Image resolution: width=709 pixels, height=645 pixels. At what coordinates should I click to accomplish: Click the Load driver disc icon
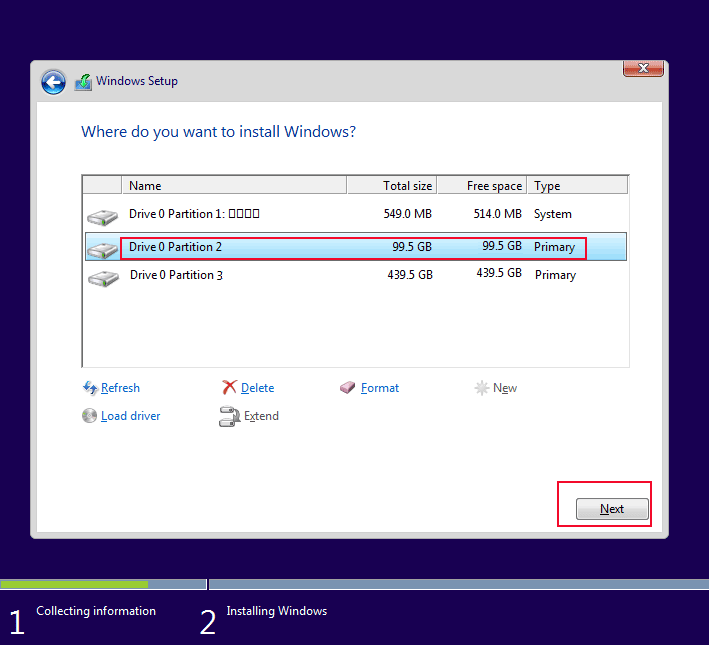tap(90, 416)
